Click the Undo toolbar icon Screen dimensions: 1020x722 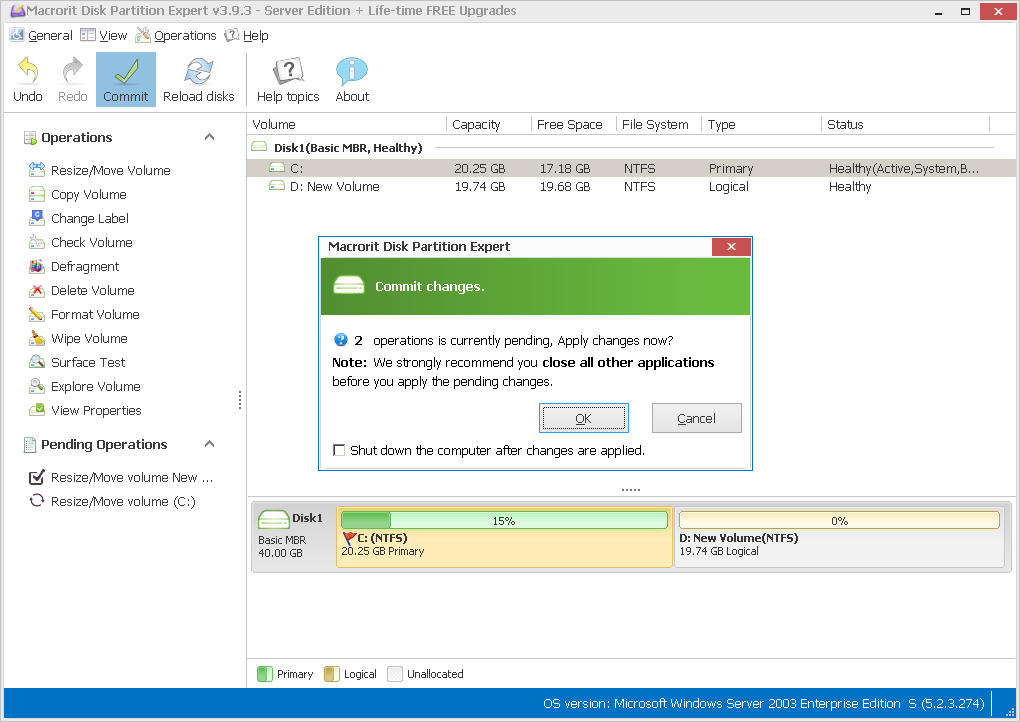point(28,70)
